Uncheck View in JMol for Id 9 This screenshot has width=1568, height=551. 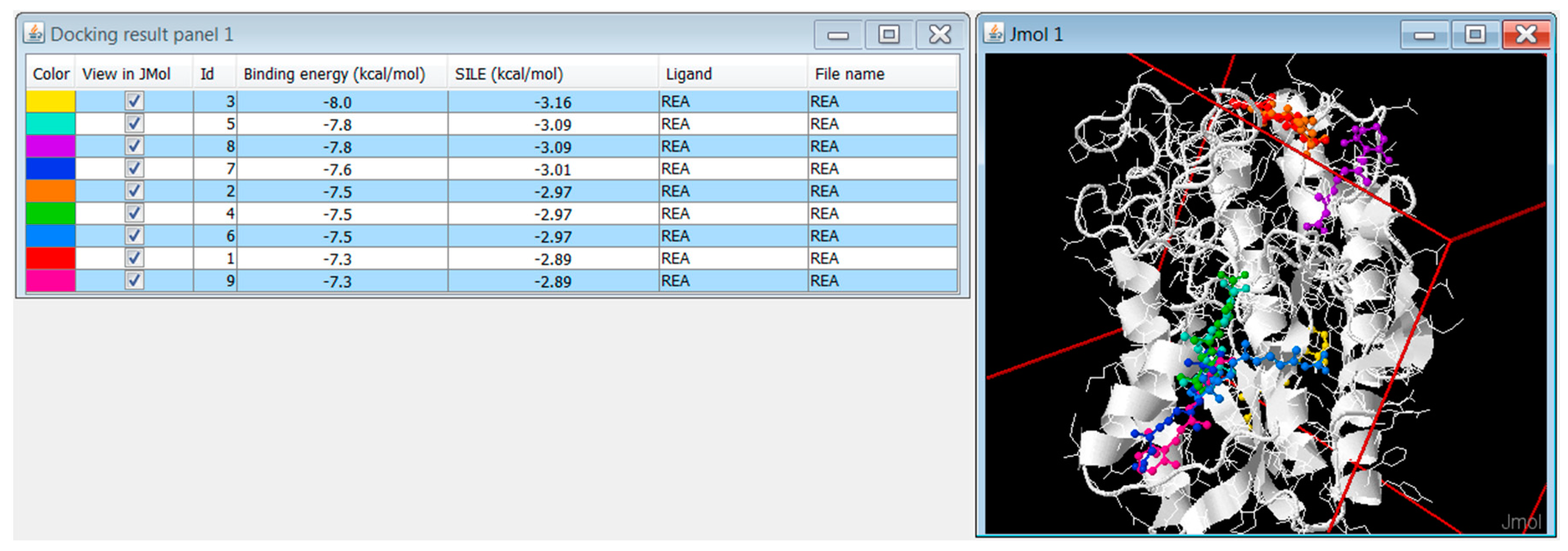135,281
